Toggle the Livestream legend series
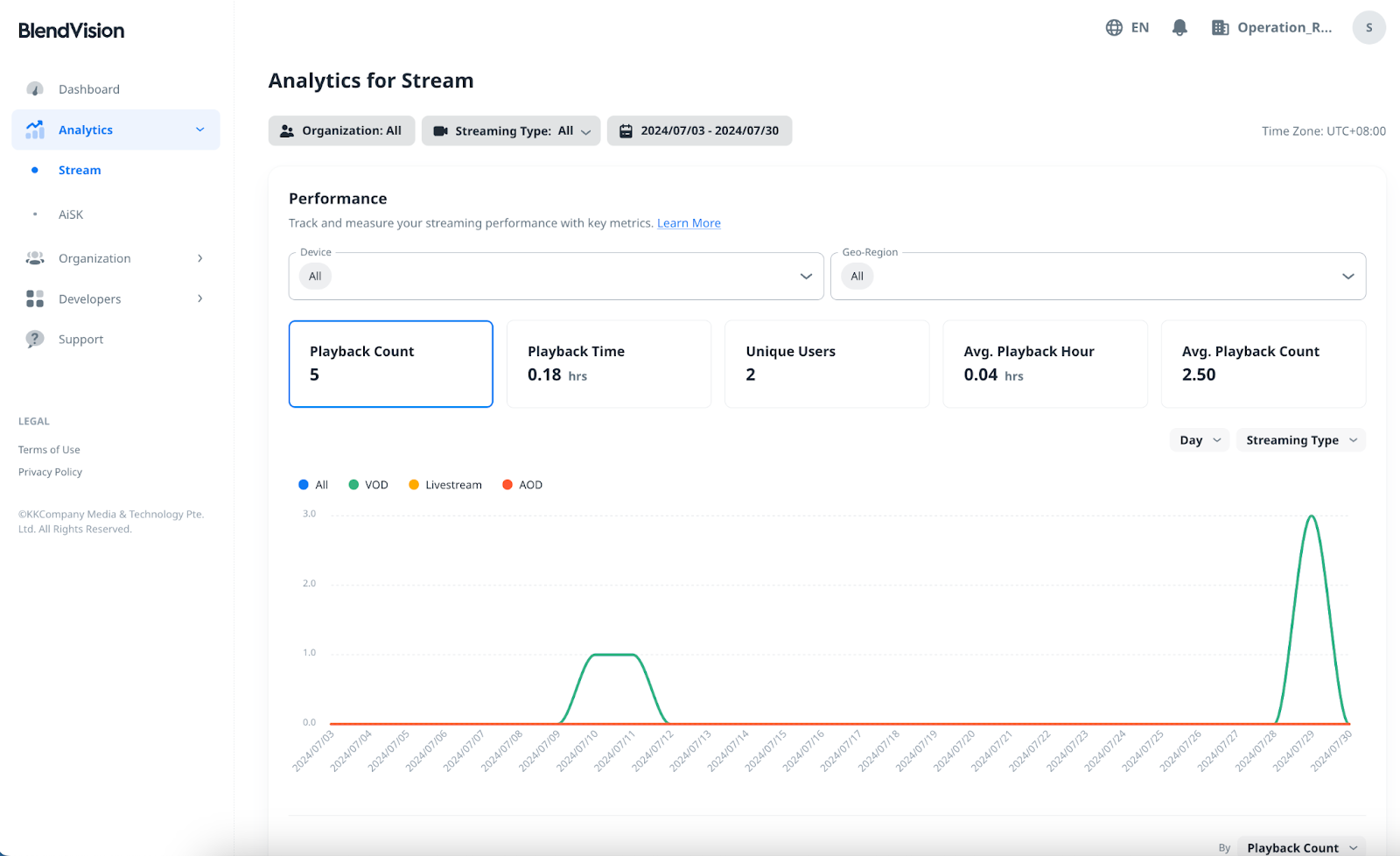The image size is (1400, 856). (445, 485)
